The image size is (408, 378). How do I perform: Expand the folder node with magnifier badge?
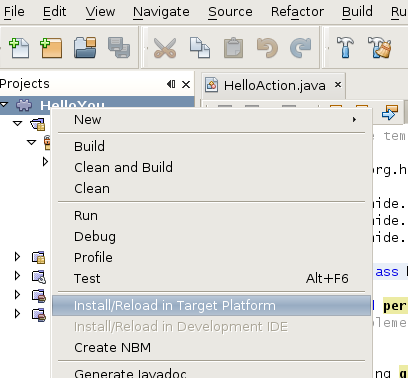pos(18,276)
